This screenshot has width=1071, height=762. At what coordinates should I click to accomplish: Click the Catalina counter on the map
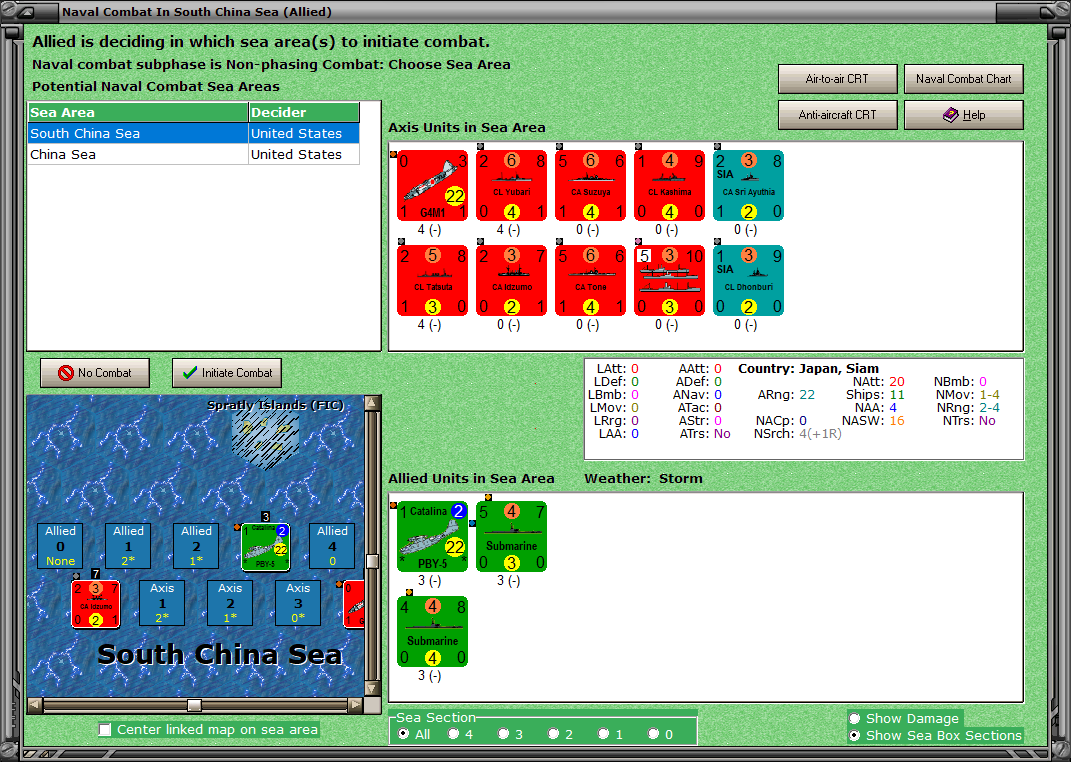click(266, 547)
